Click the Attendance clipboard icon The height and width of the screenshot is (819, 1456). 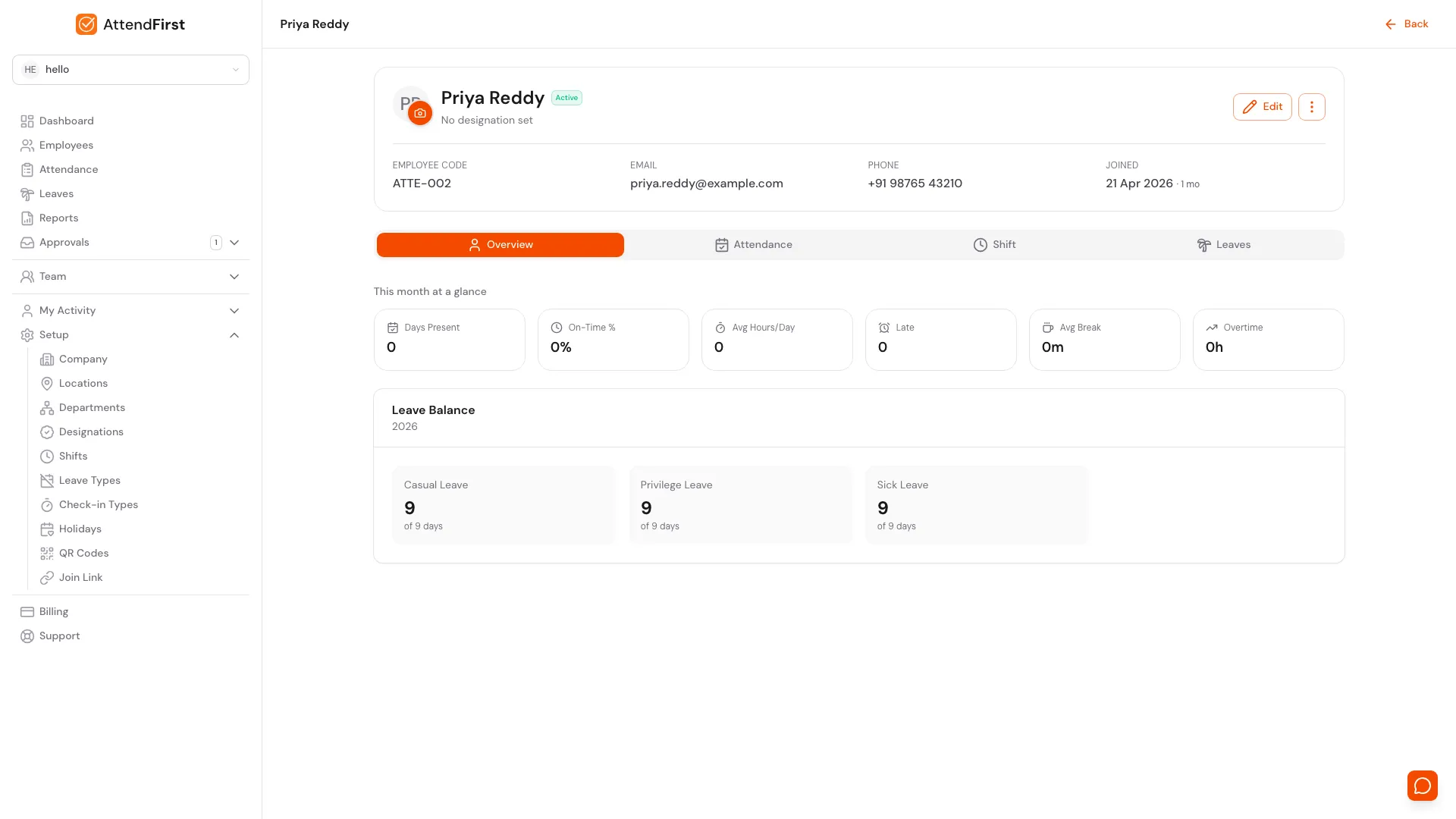[27, 170]
